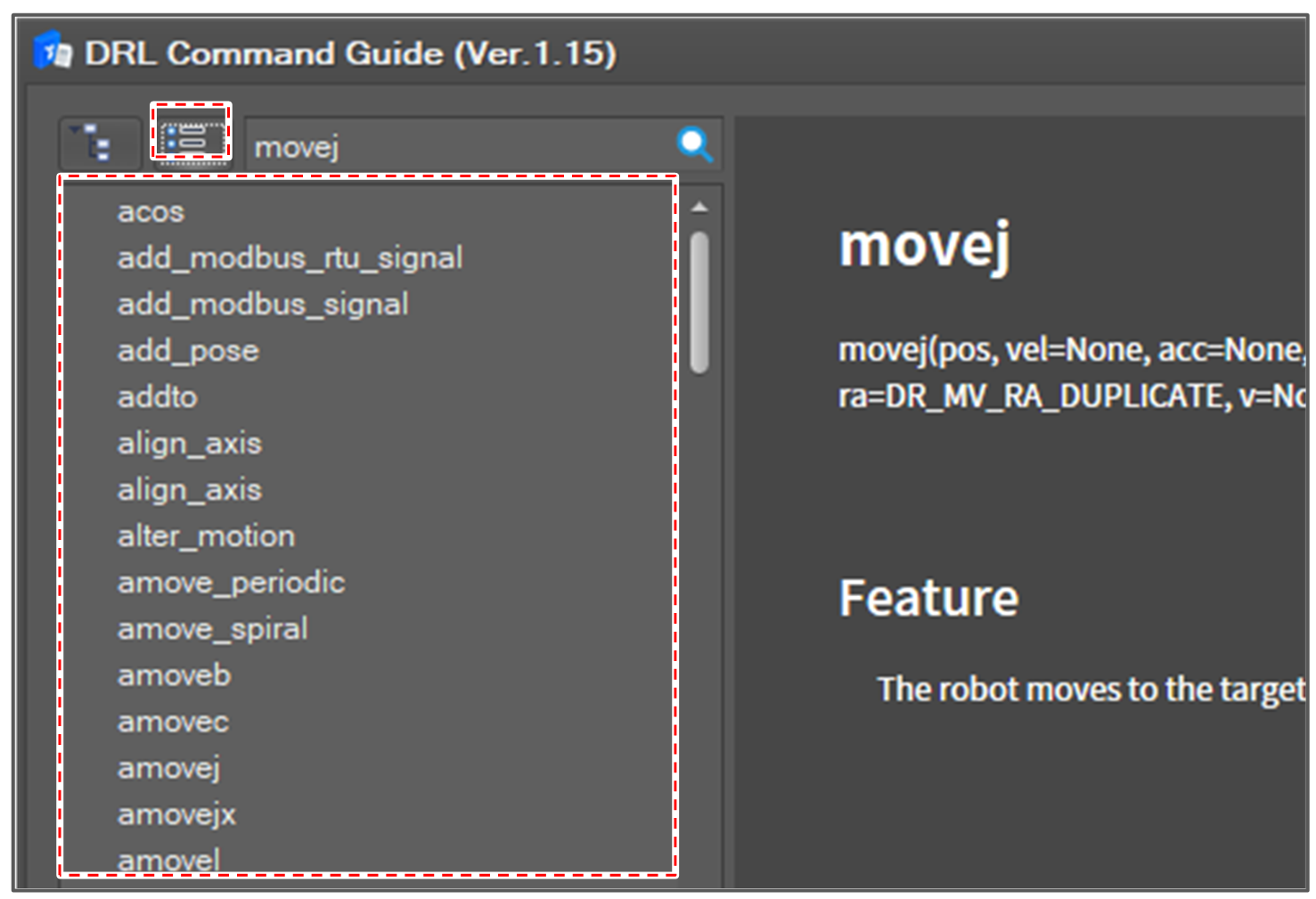Select add_pose from the command list

(188, 351)
